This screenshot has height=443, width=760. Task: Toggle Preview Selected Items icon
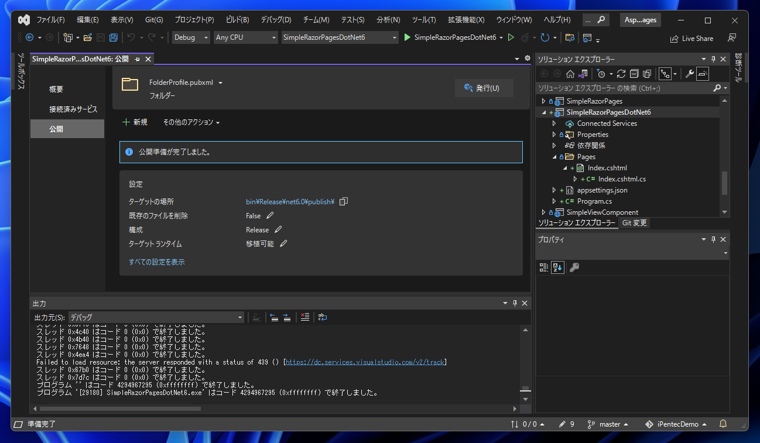tap(703, 74)
